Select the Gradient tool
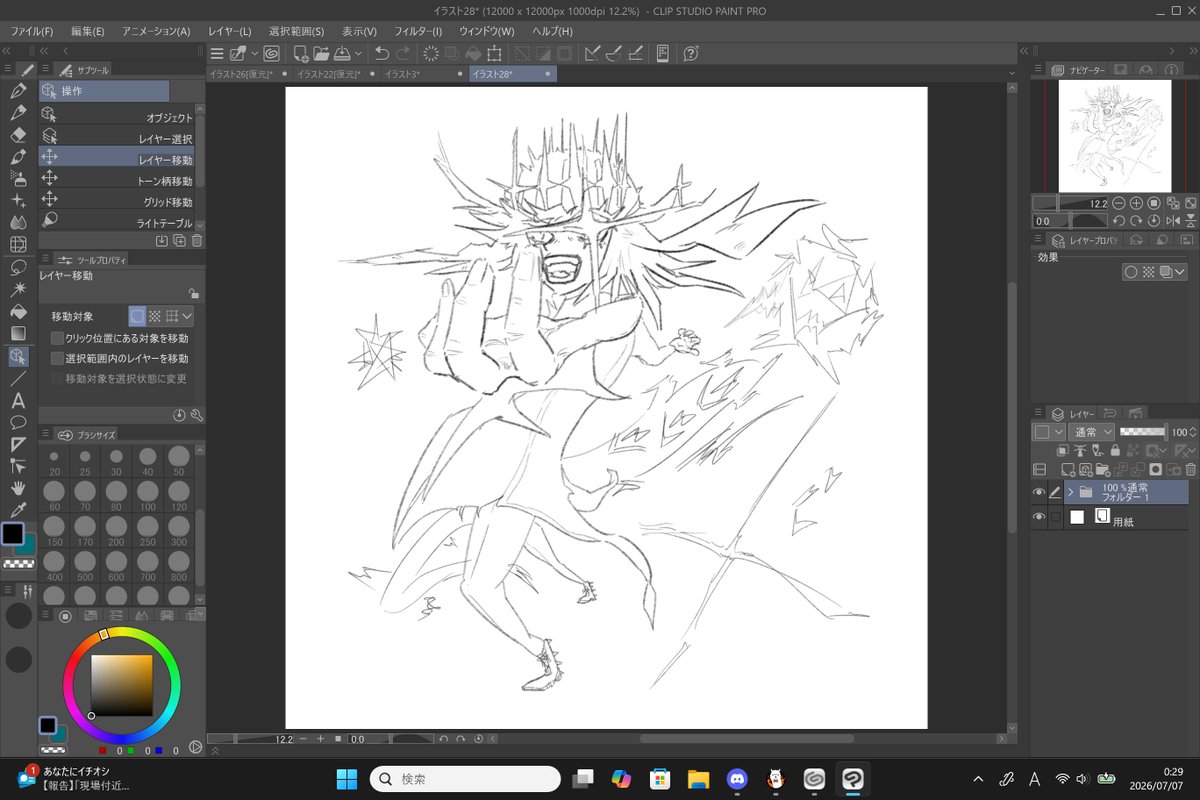This screenshot has width=1200, height=800. [18, 333]
